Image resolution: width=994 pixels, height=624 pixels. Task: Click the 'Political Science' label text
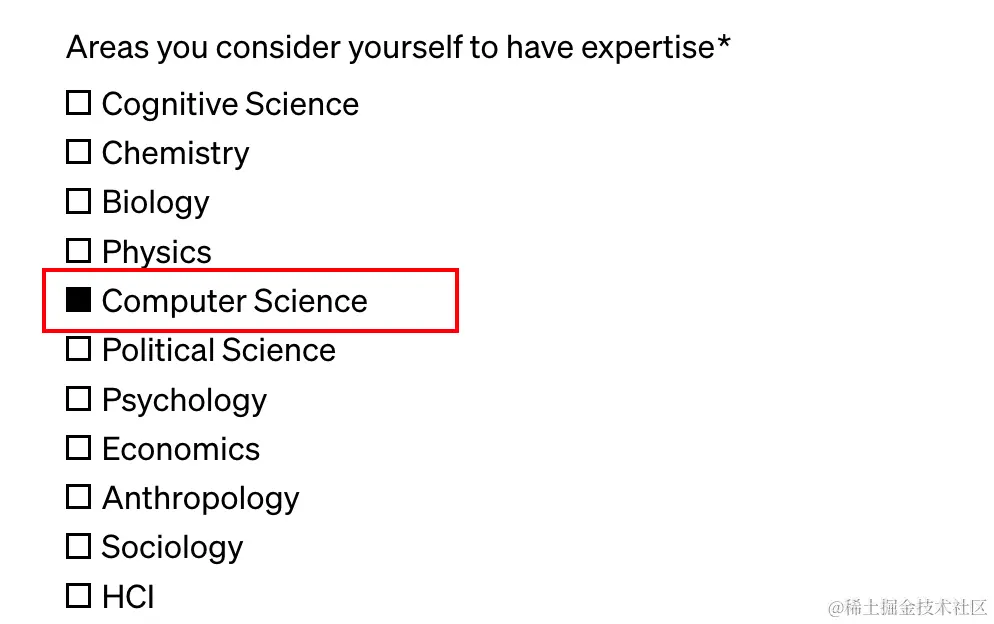(x=219, y=350)
